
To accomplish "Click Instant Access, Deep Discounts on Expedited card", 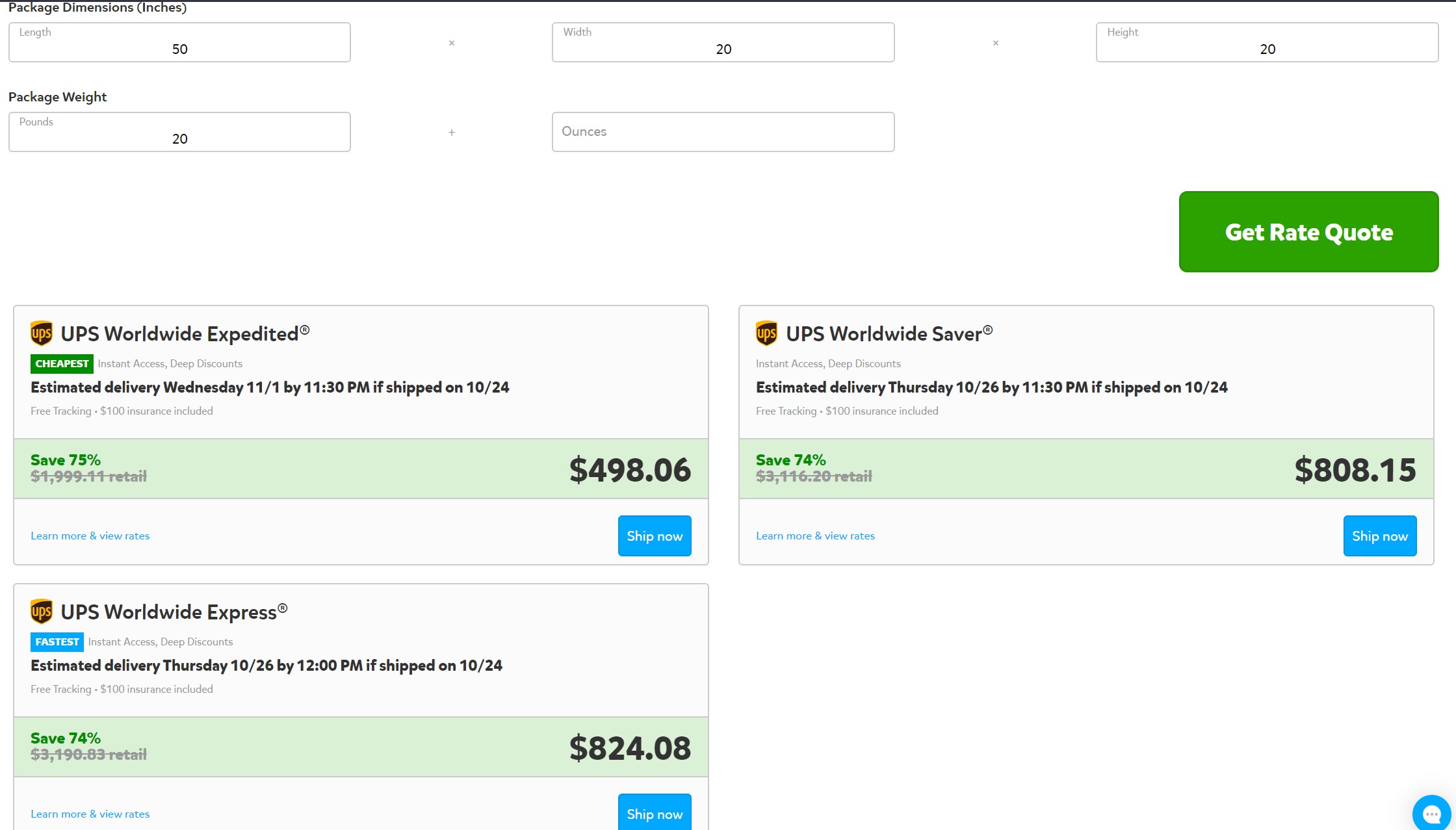I will tap(170, 363).
